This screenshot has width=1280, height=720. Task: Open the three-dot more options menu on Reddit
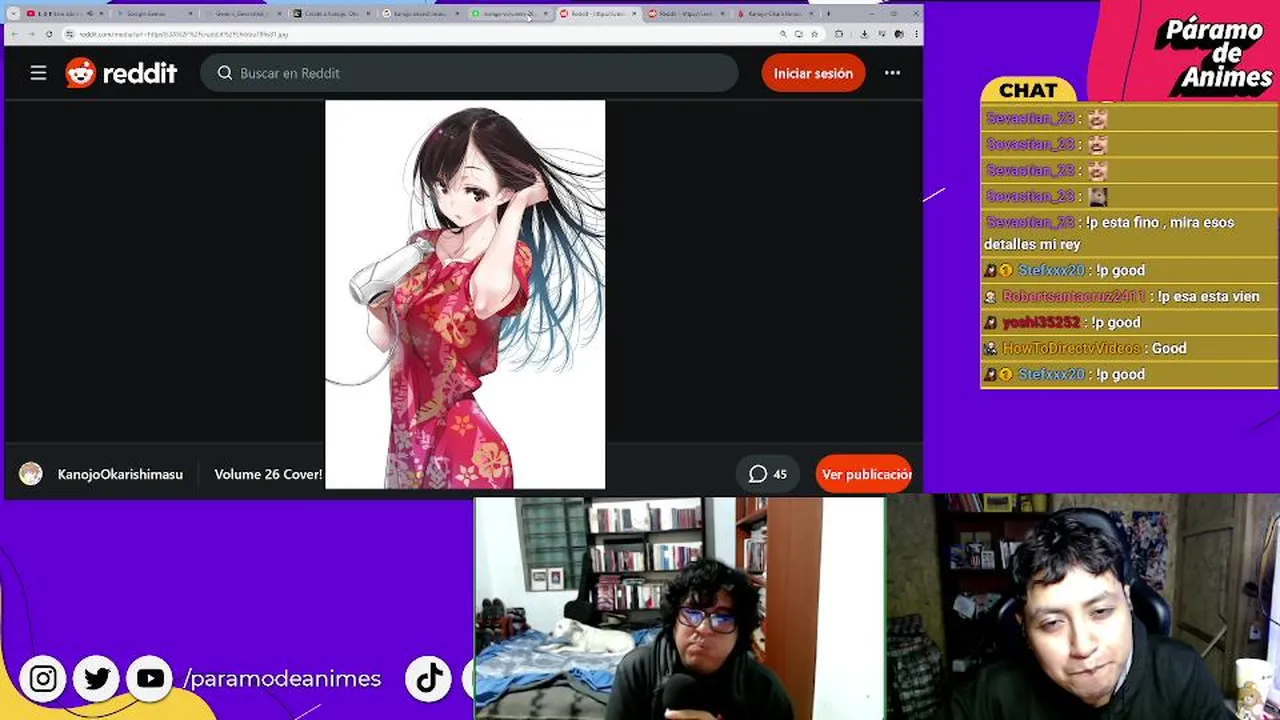point(892,73)
